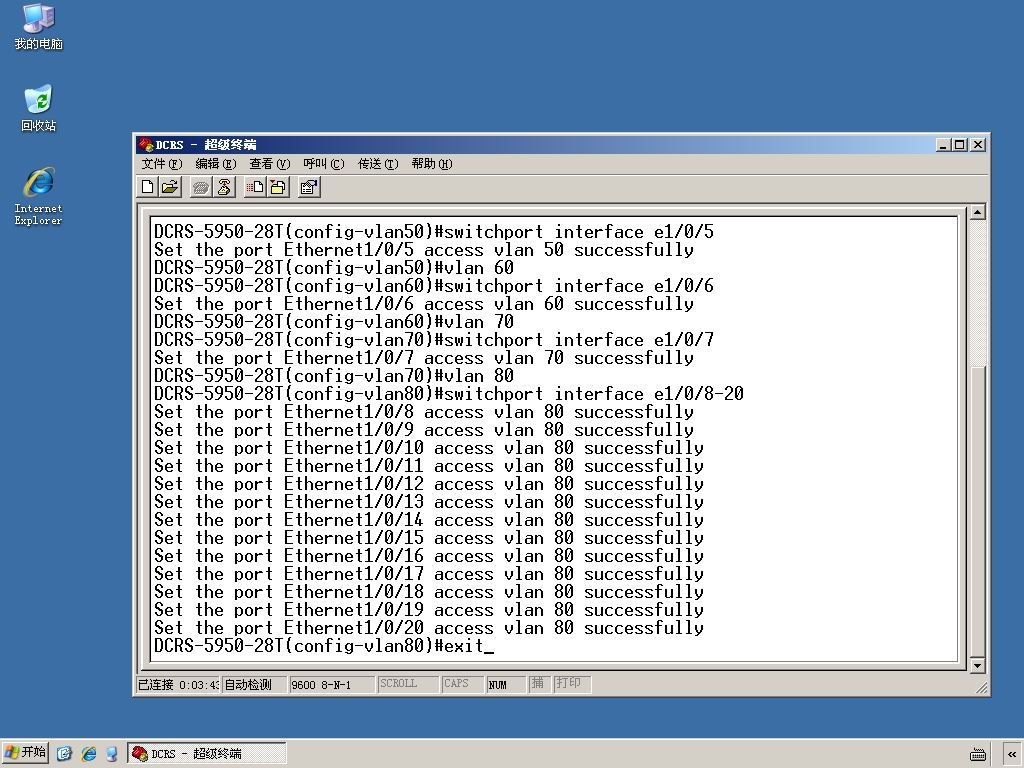Click the Properties toolbar icon
1024x768 pixels.
[309, 187]
